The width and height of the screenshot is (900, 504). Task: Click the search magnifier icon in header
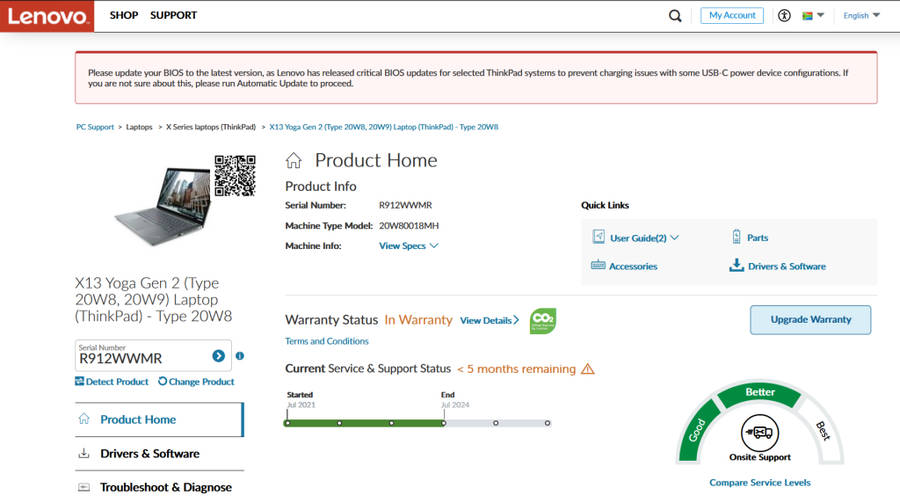coord(676,16)
